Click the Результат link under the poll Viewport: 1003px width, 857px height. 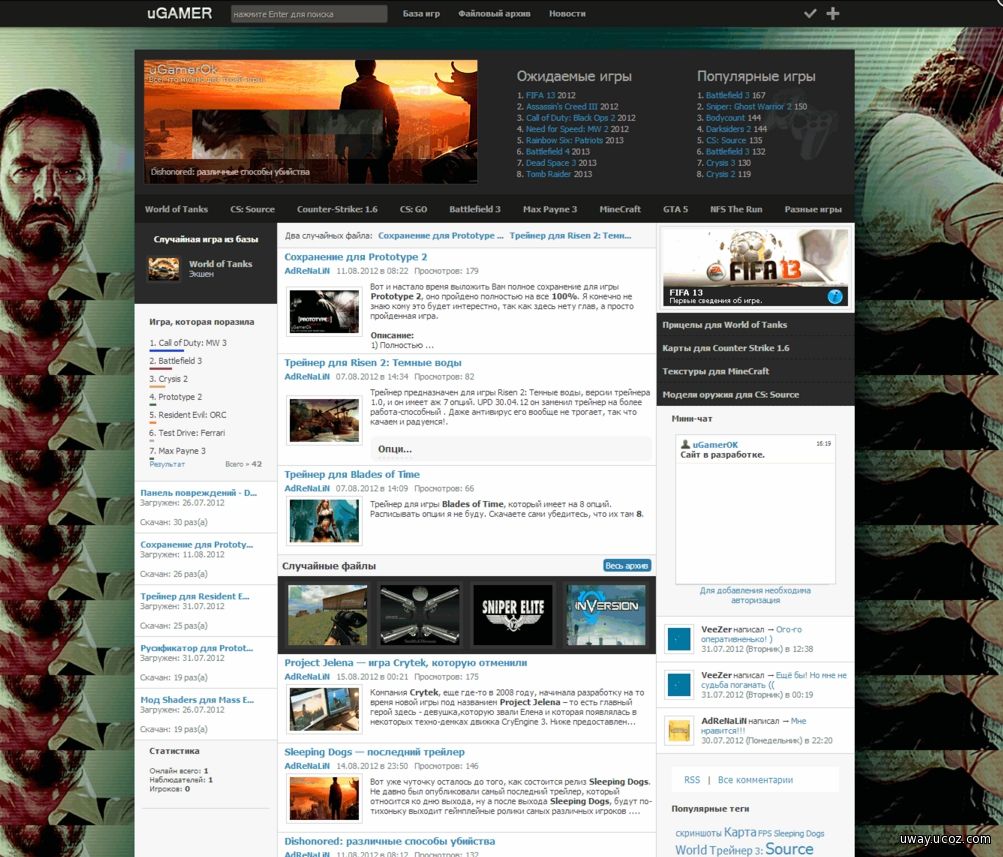point(167,464)
